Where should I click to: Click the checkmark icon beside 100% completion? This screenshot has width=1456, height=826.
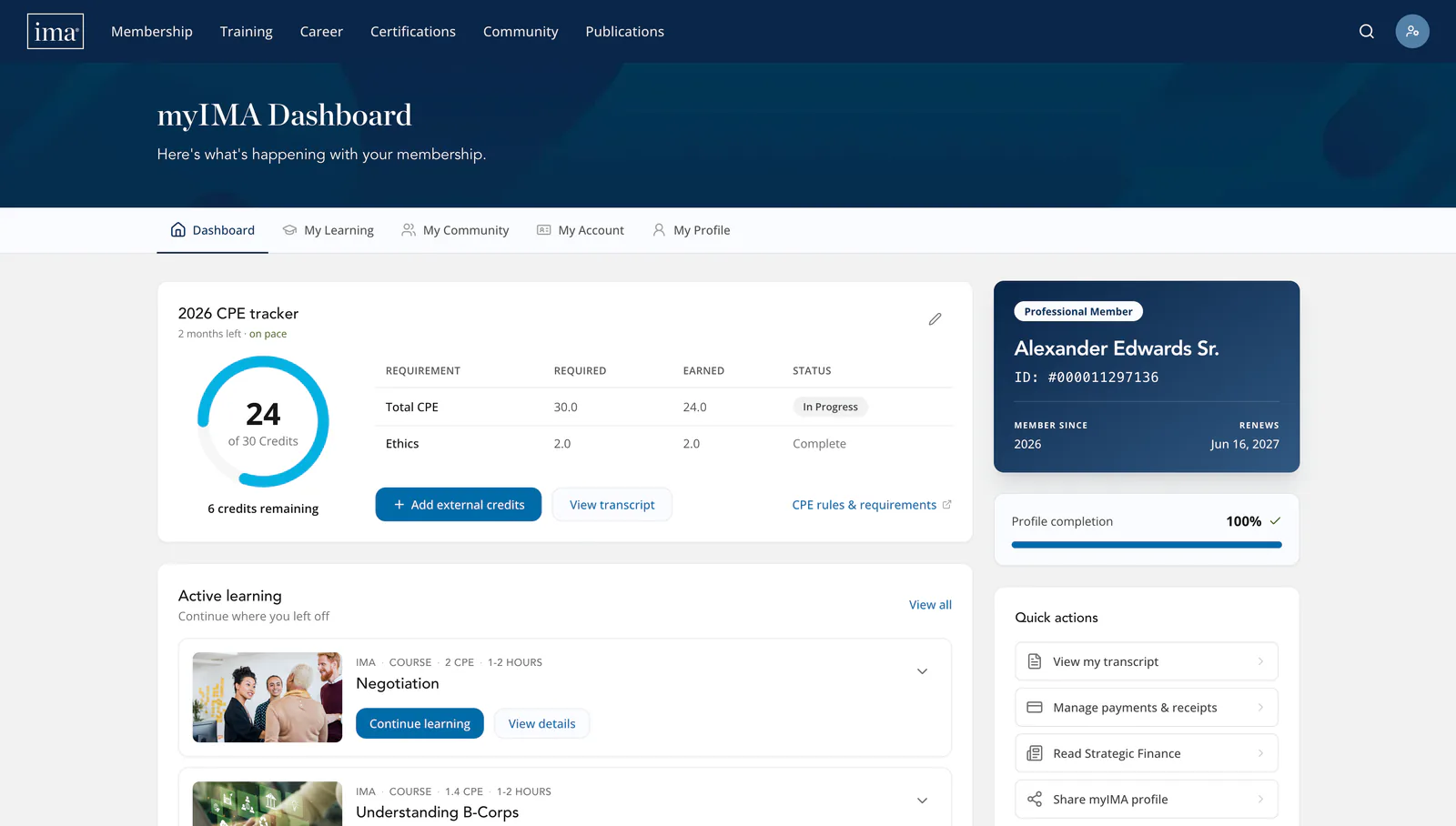[x=1275, y=521]
